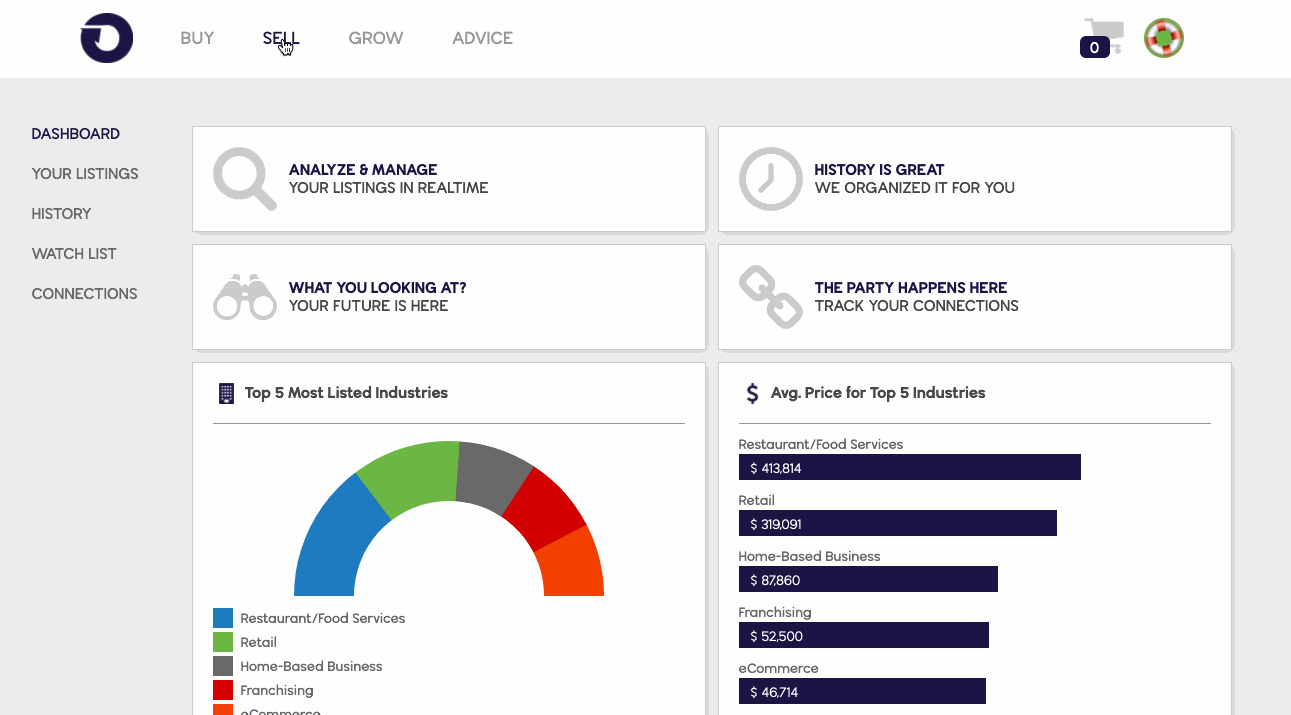The image size is (1291, 715).
Task: Open CONNECTIONS in the sidebar
Action: coord(85,294)
